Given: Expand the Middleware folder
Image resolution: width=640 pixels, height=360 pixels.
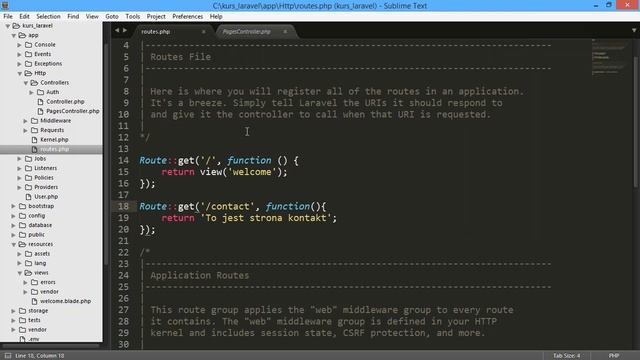Looking at the screenshot, I should 26,121.
